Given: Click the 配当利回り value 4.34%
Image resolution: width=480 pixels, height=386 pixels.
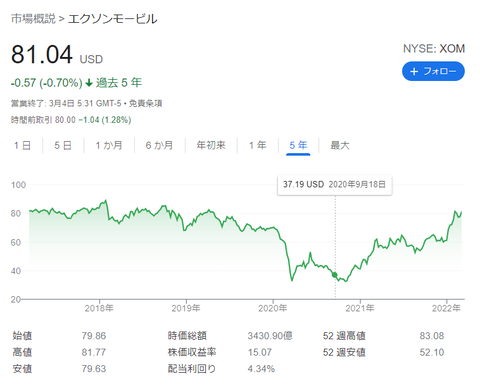Looking at the screenshot, I should pyautogui.click(x=261, y=369).
